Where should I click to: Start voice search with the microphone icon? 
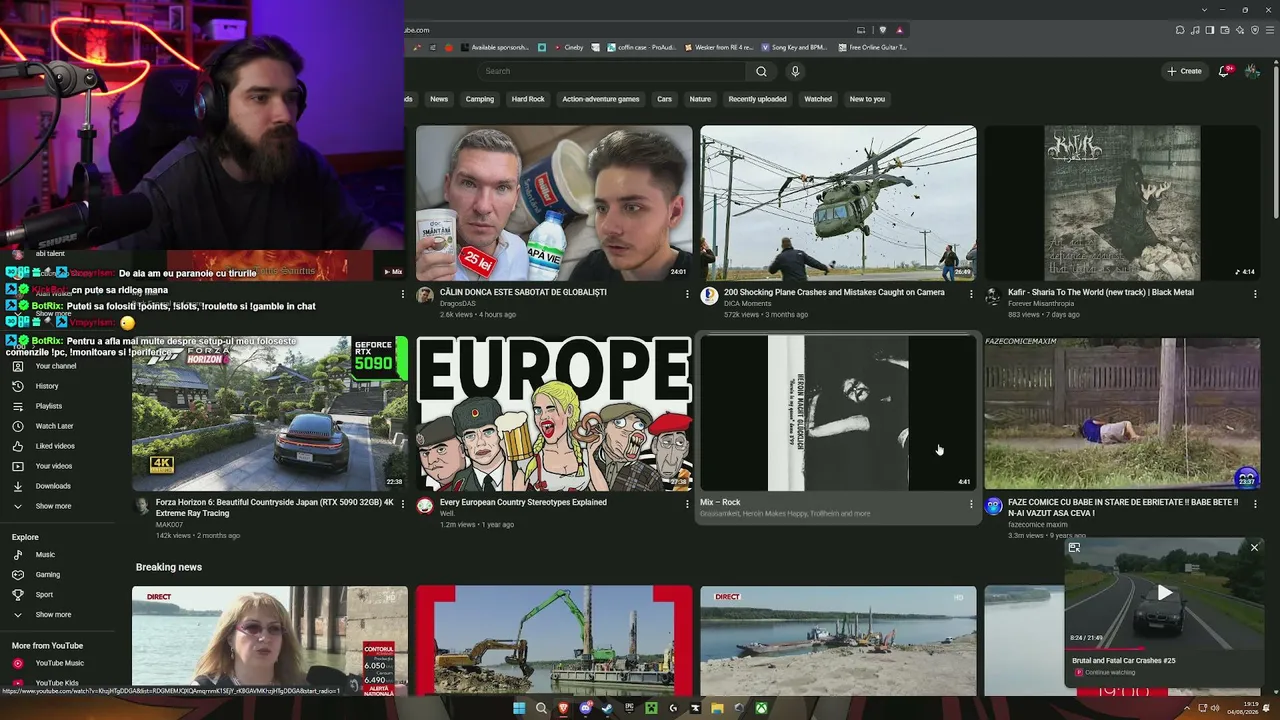795,71
